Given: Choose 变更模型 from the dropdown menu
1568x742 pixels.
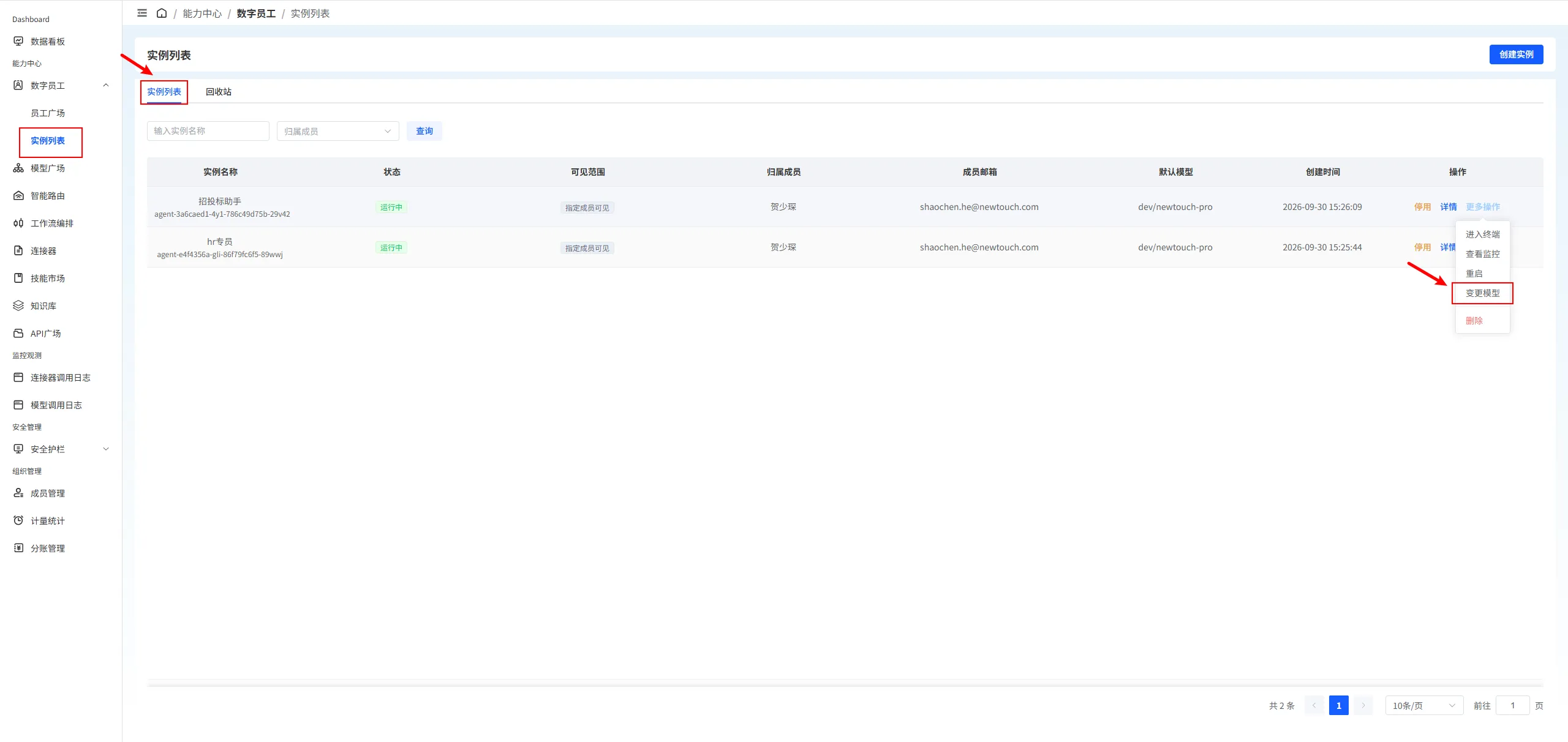Looking at the screenshot, I should [x=1482, y=293].
